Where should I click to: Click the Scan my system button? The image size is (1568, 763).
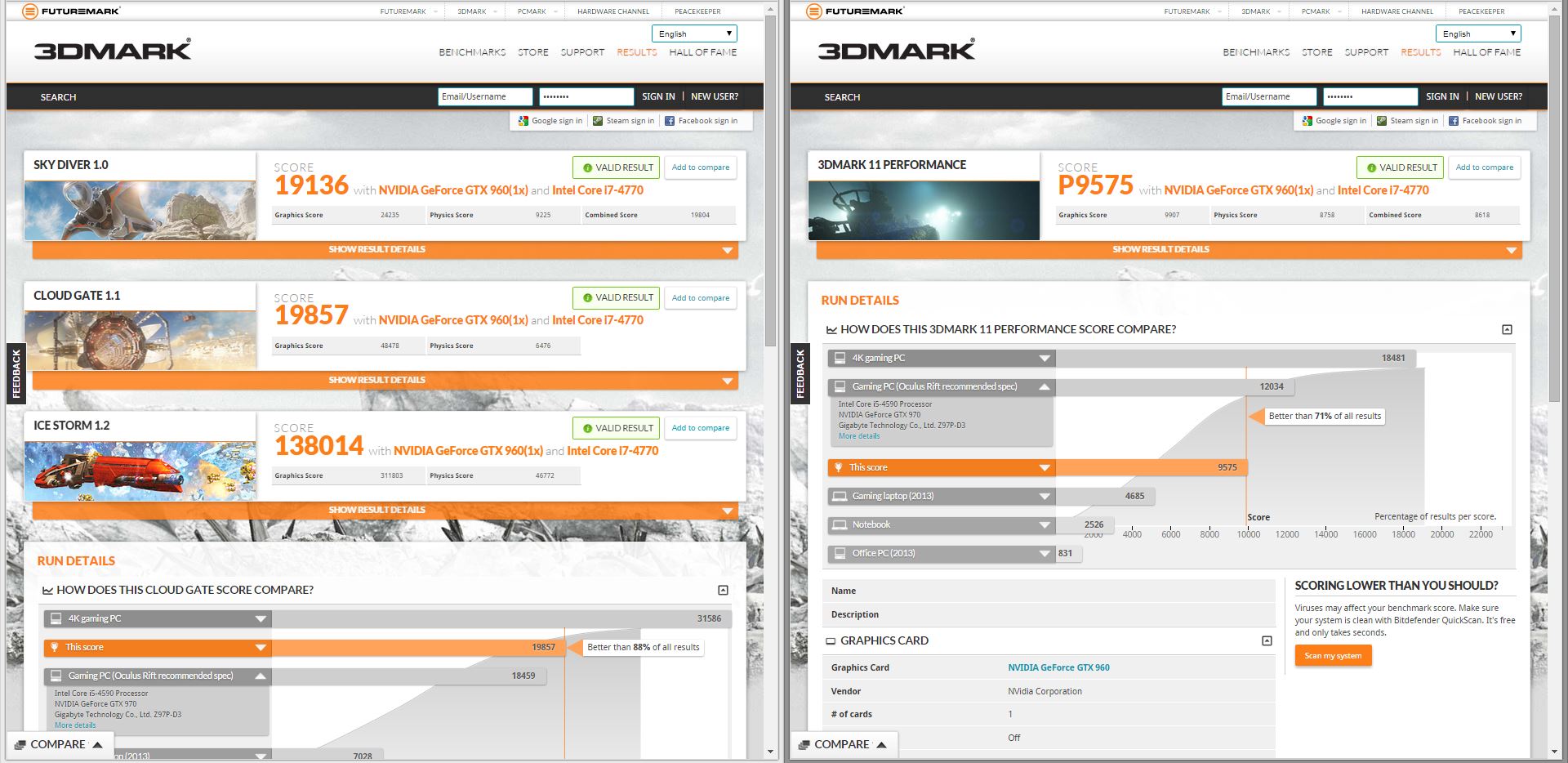pyautogui.click(x=1333, y=656)
